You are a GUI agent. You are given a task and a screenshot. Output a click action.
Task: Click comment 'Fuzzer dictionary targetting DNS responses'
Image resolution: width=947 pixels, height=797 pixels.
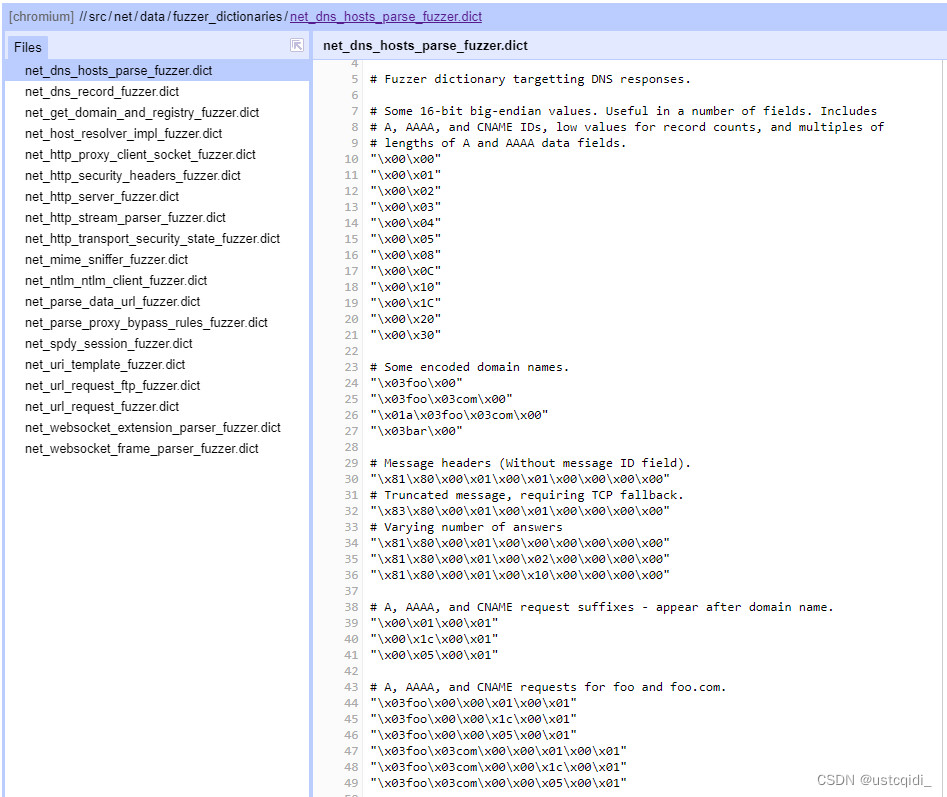(x=530, y=79)
